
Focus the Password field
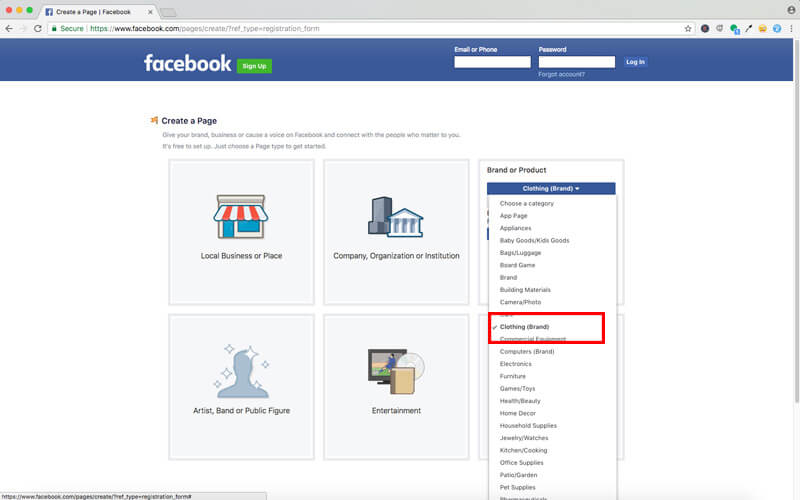tap(577, 62)
